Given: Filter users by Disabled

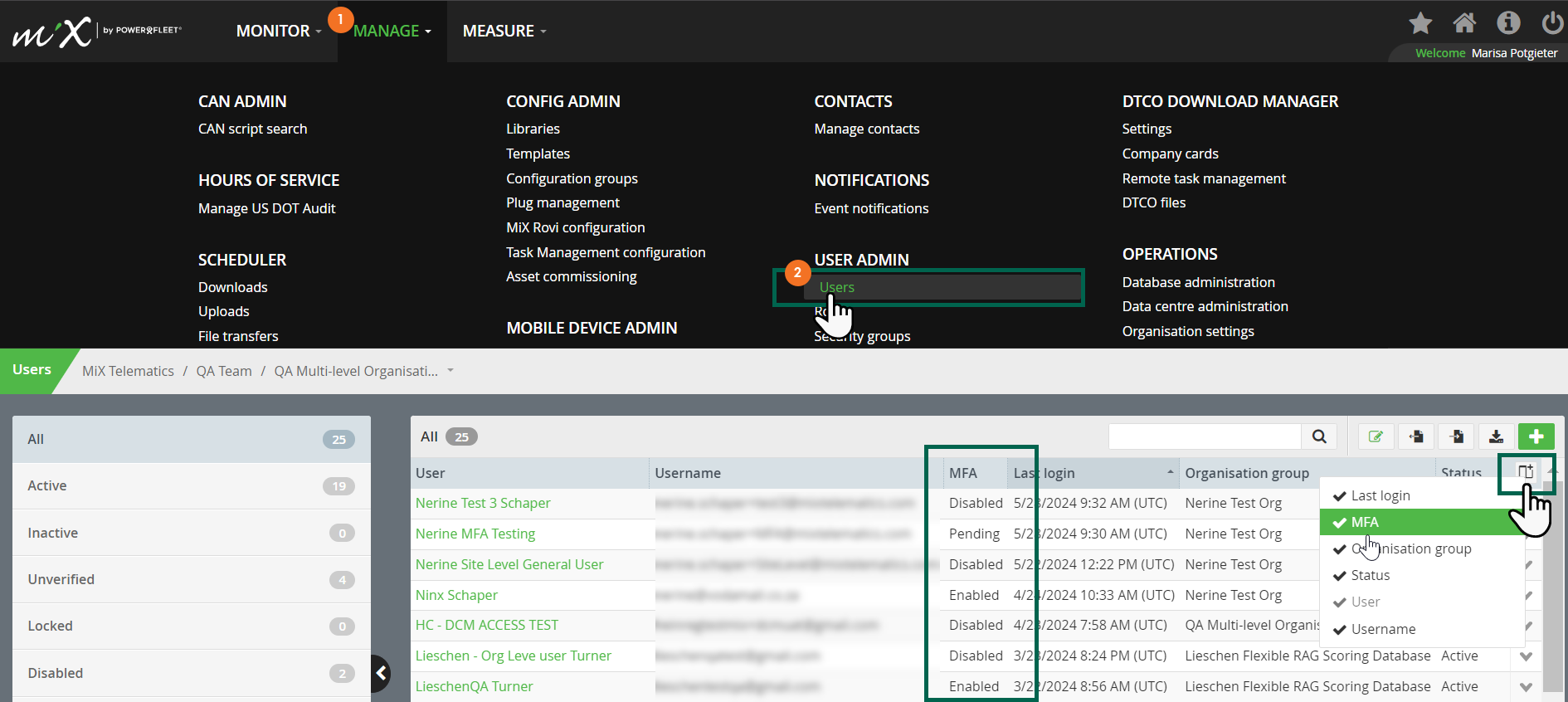Looking at the screenshot, I should coord(192,673).
